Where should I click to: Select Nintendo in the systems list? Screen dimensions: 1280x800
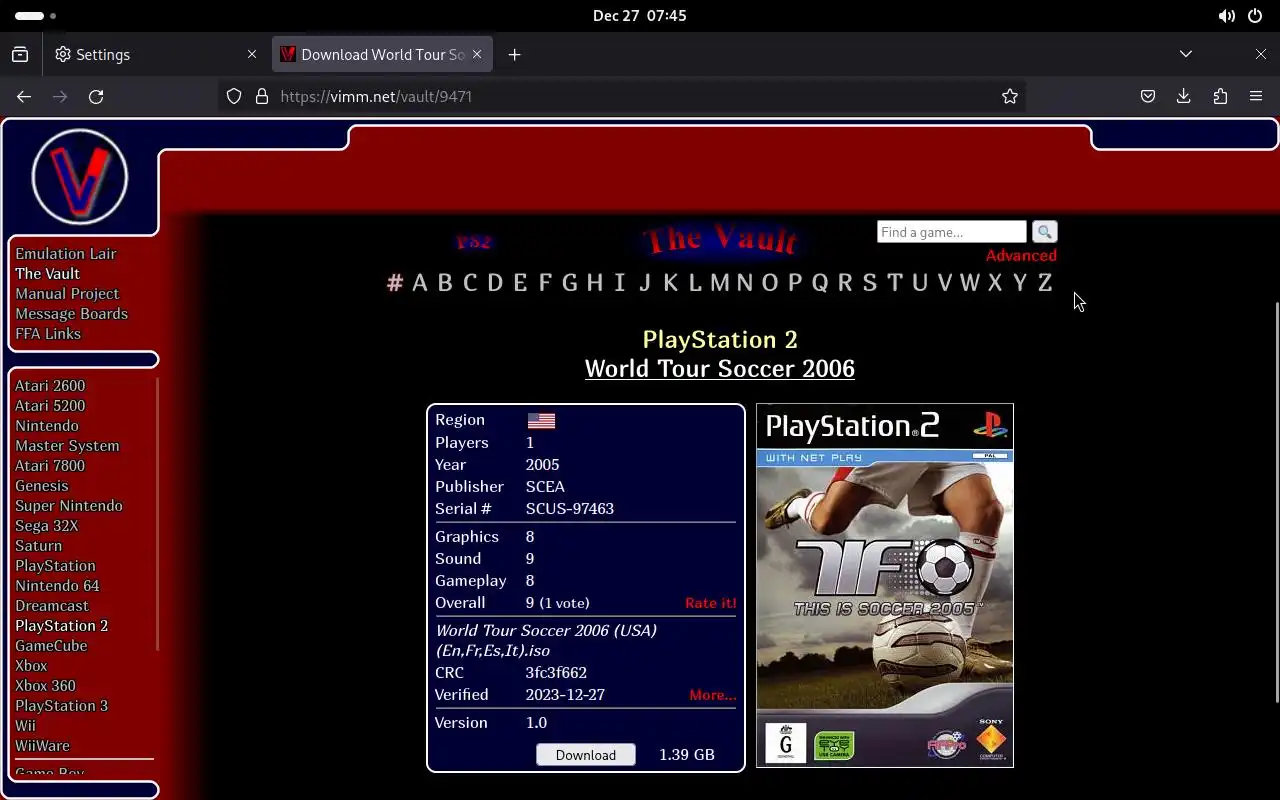point(47,426)
